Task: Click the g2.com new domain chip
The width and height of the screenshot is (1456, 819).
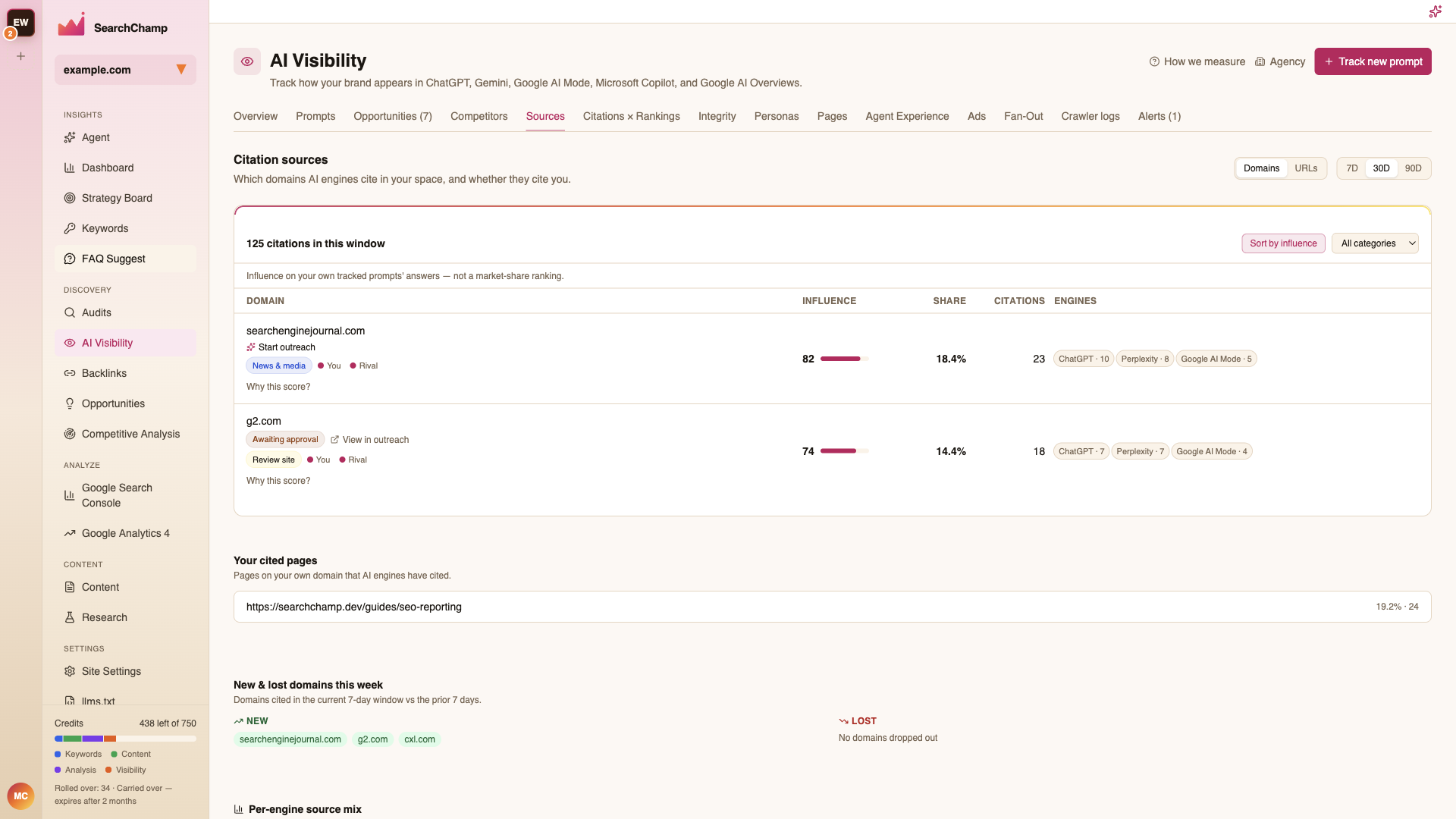Action: (x=372, y=739)
